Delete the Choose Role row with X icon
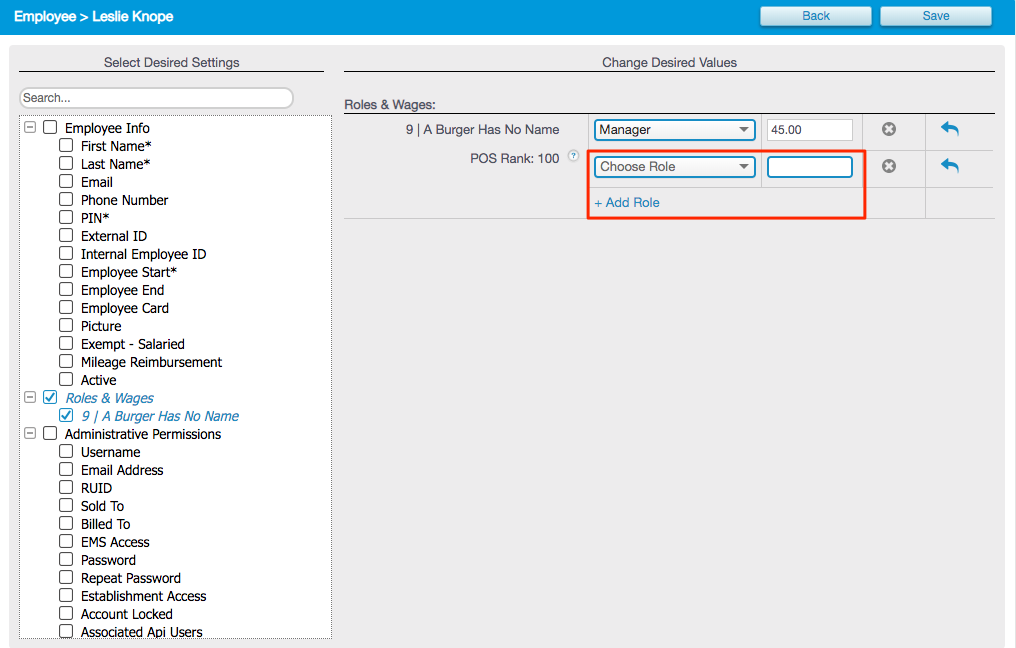 point(888,166)
